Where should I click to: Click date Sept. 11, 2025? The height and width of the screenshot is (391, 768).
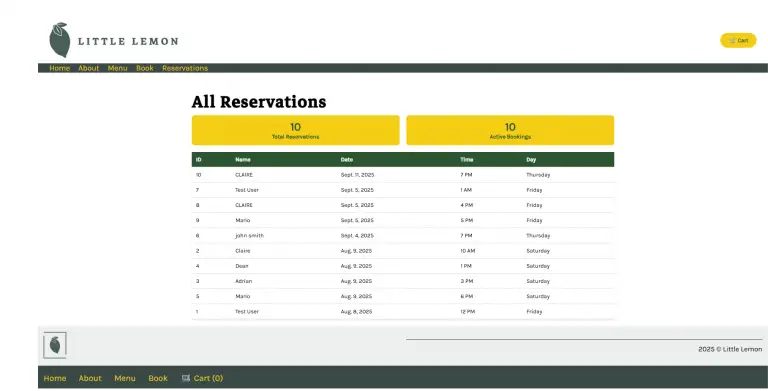[x=357, y=175]
